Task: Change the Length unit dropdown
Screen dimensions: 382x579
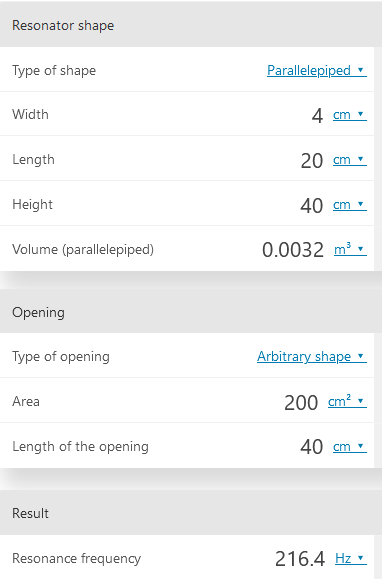Action: click(x=350, y=160)
